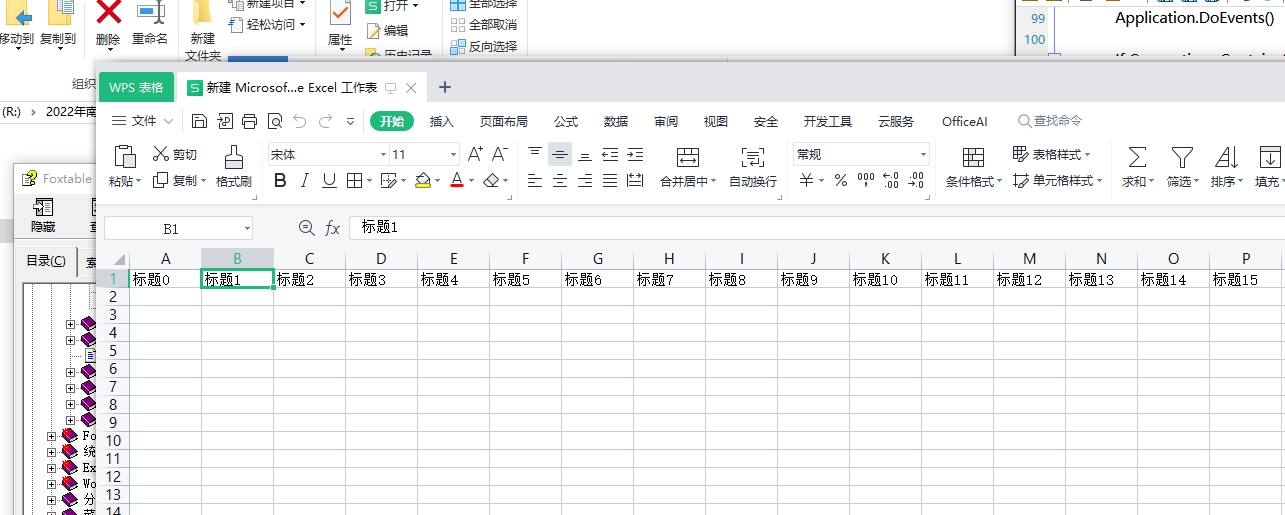Click Rename (重命名) in File Explorer ribbon

coord(150,24)
